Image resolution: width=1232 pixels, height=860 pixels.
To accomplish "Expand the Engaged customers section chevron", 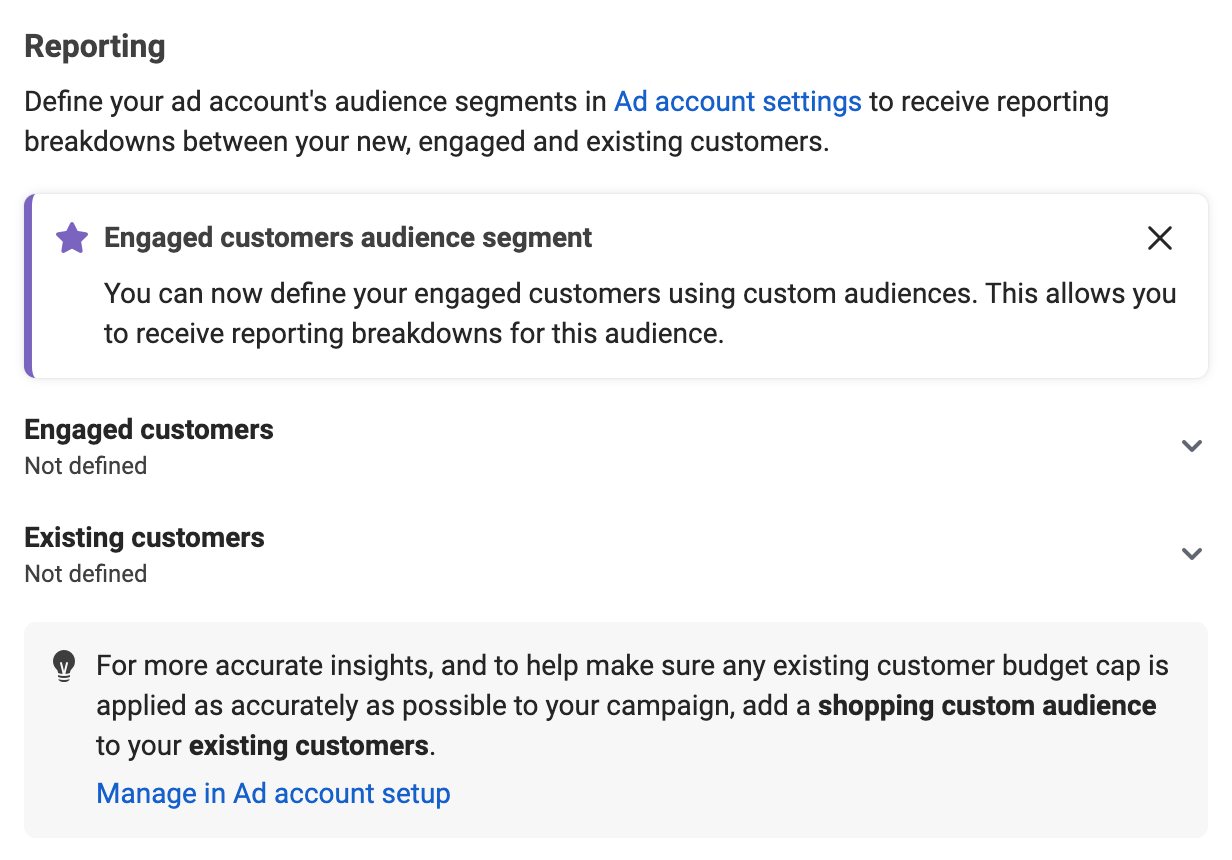I will click(1191, 446).
